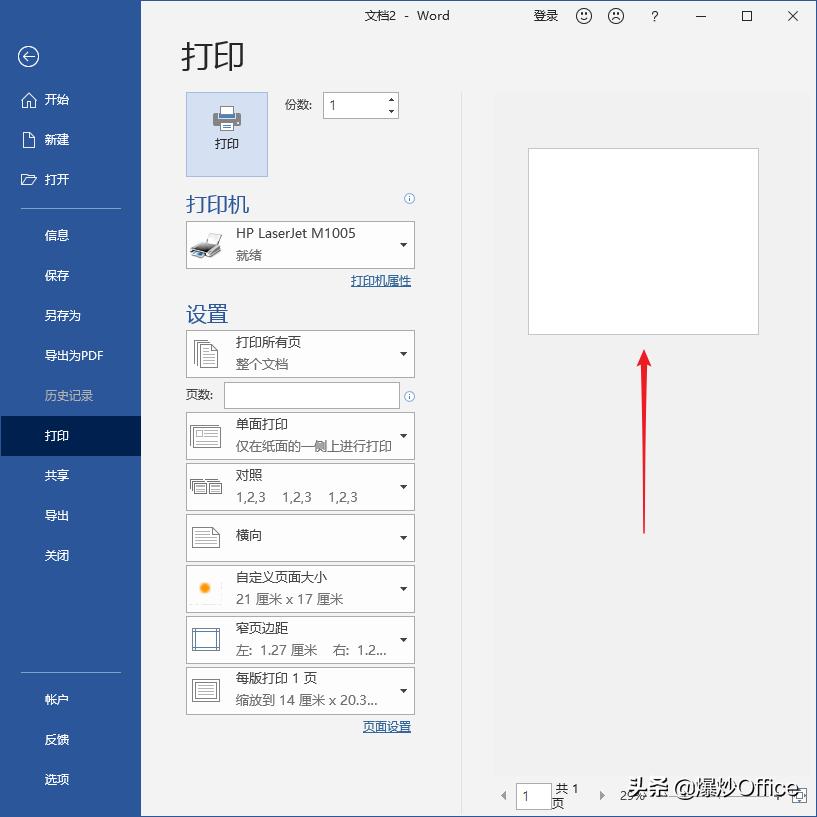The width and height of the screenshot is (817, 817).
Task: Click the back arrow to leave Backstage view
Action: 28,57
